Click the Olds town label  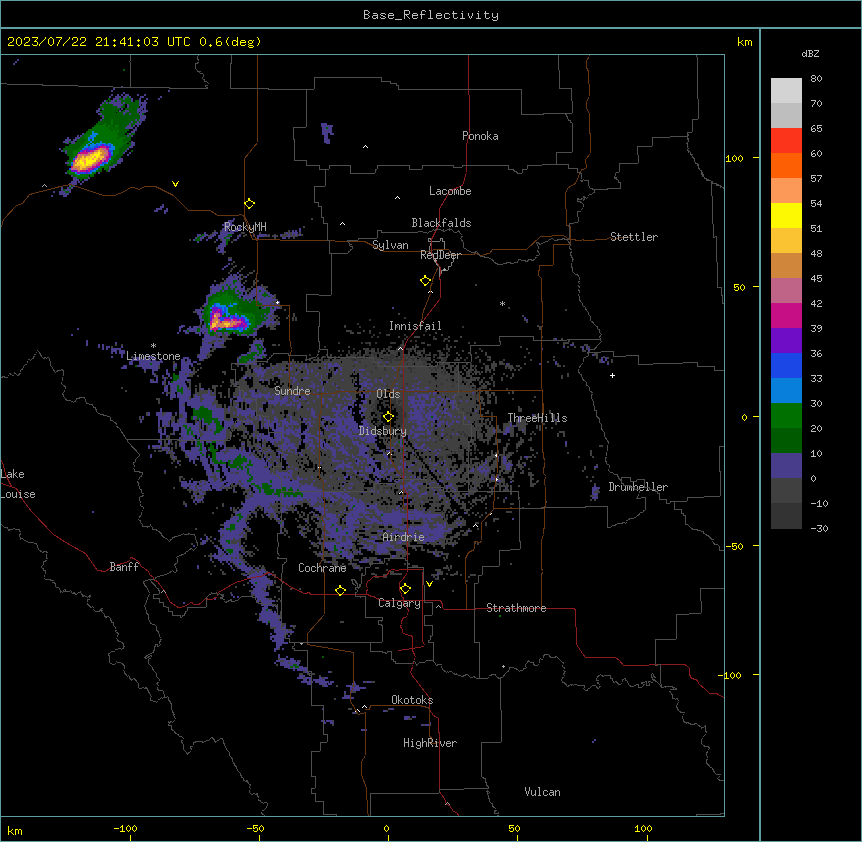click(388, 394)
